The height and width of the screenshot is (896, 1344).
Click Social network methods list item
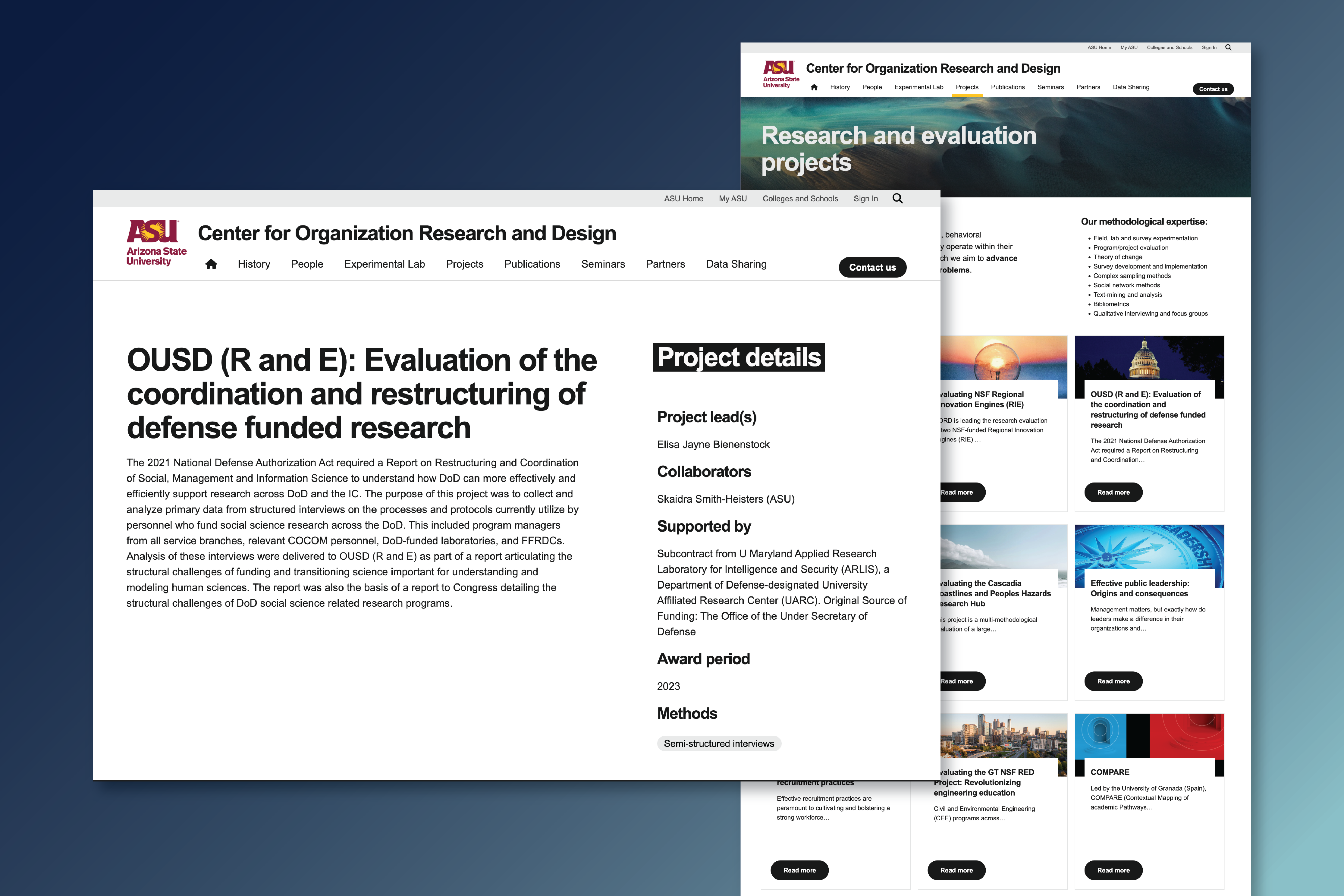click(x=1126, y=285)
